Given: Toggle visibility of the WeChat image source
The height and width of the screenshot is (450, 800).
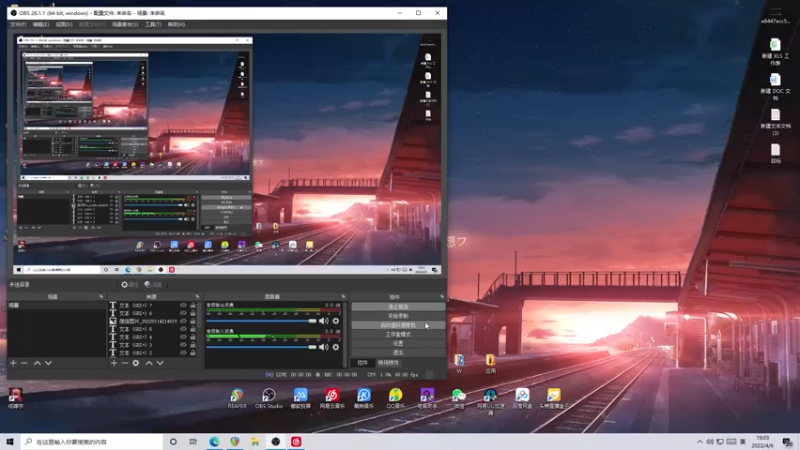Looking at the screenshot, I should click(183, 321).
